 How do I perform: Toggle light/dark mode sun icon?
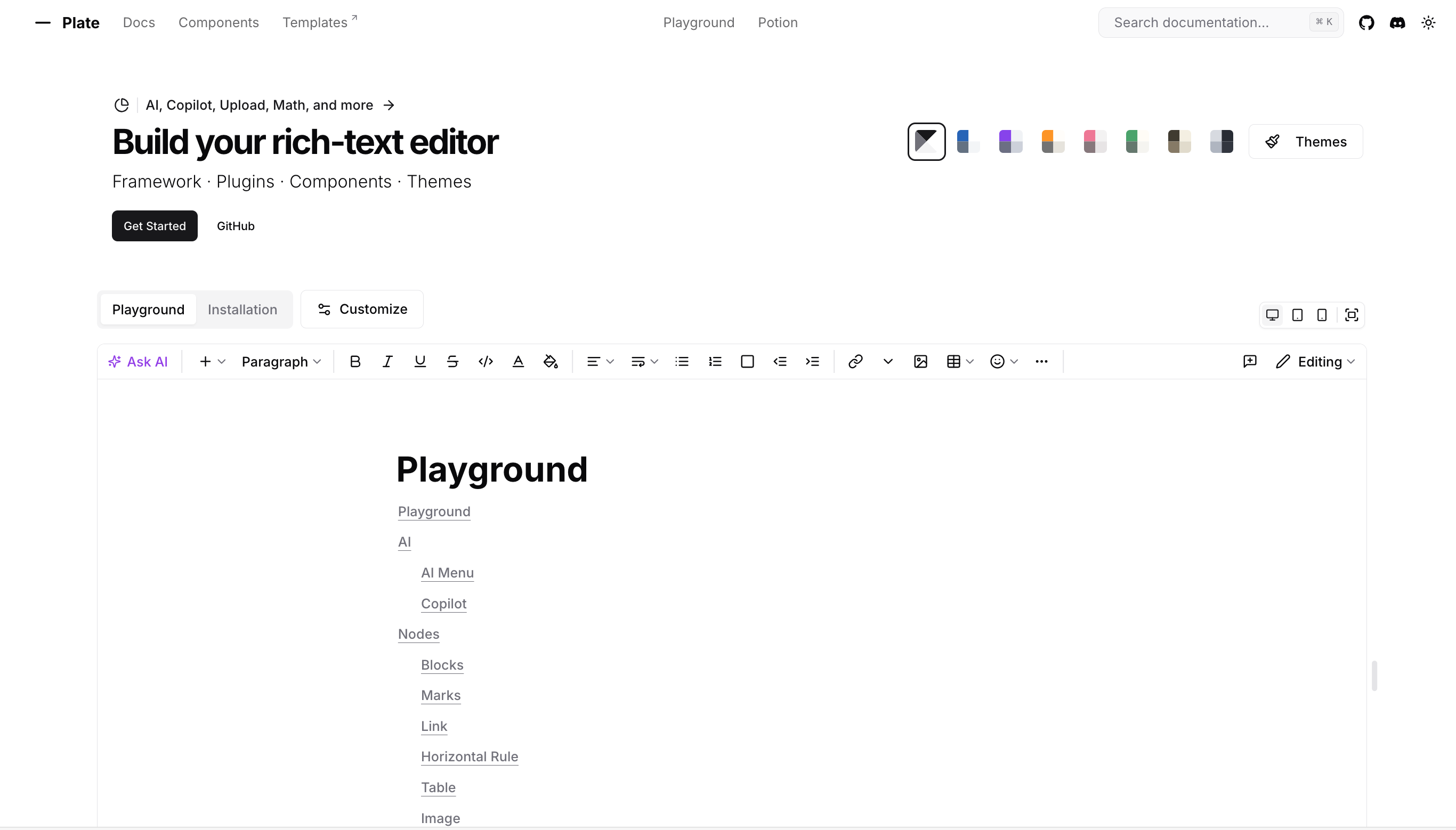pos(1428,23)
